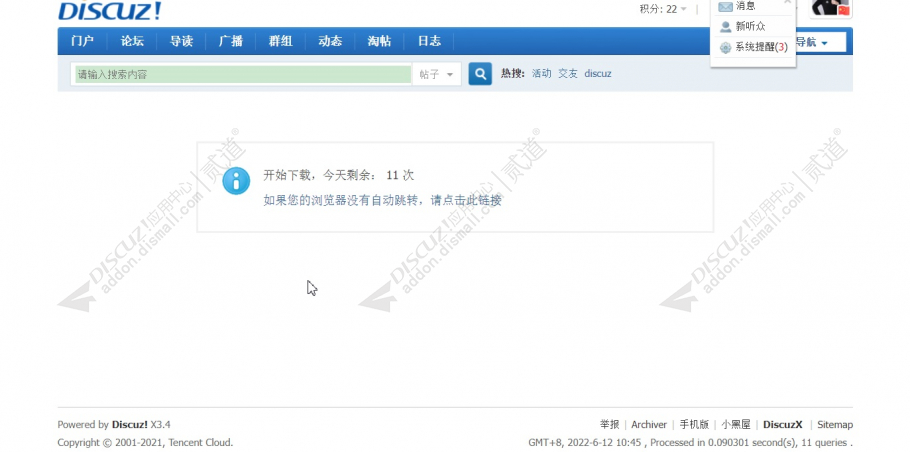Click the 小黑屋 footer link
Image resolution: width=910 pixels, height=452 pixels.
[x=736, y=425]
